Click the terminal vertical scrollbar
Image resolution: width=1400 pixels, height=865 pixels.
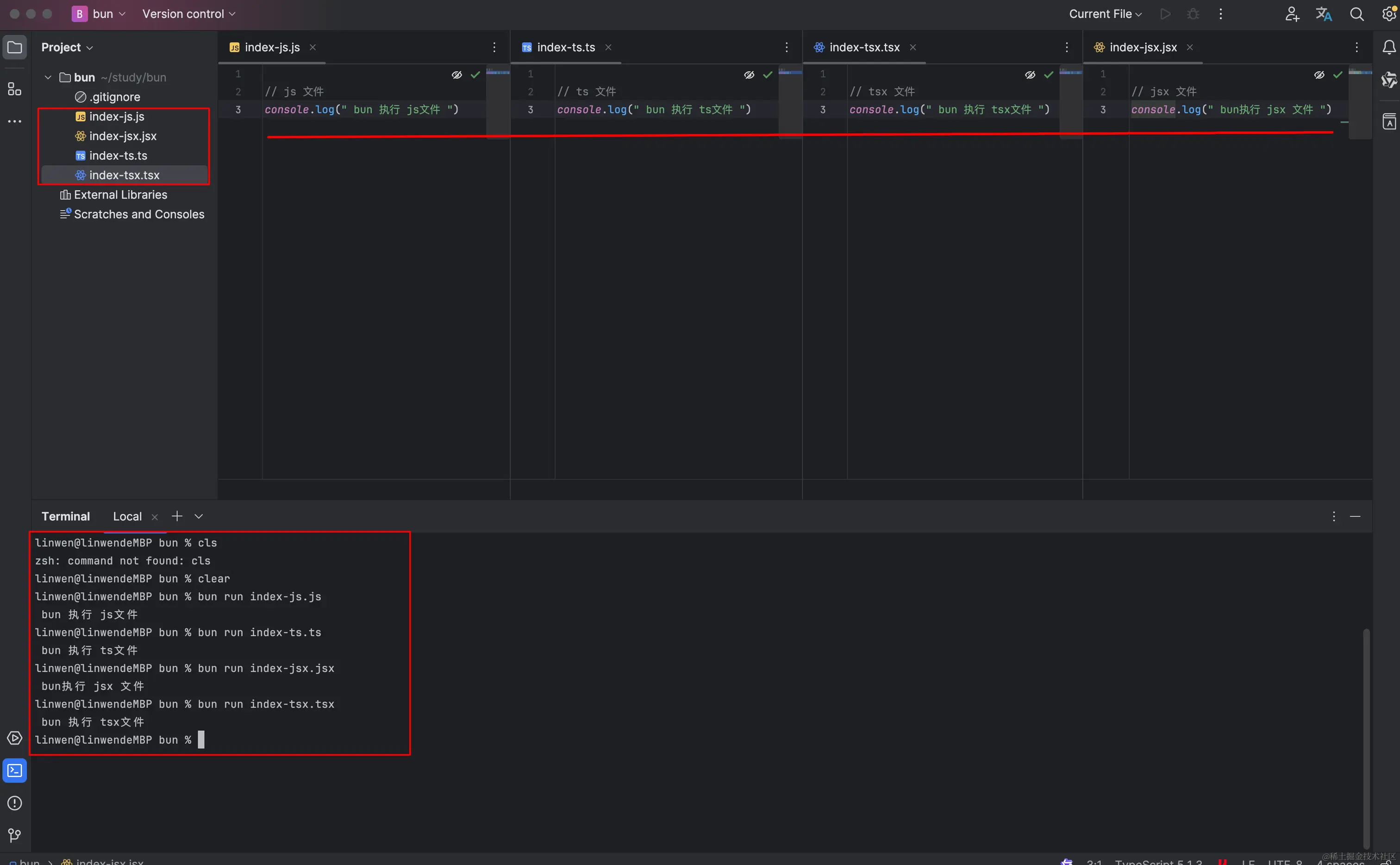1366,738
